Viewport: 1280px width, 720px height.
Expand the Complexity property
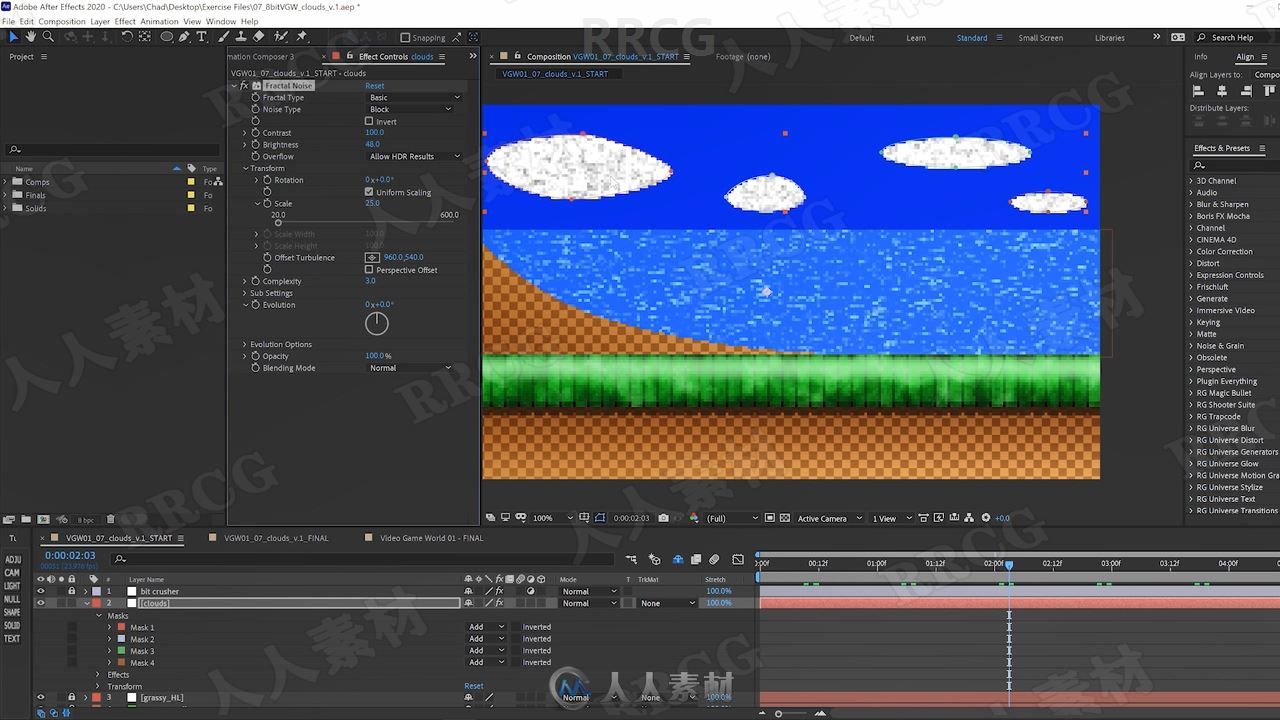[244, 282]
